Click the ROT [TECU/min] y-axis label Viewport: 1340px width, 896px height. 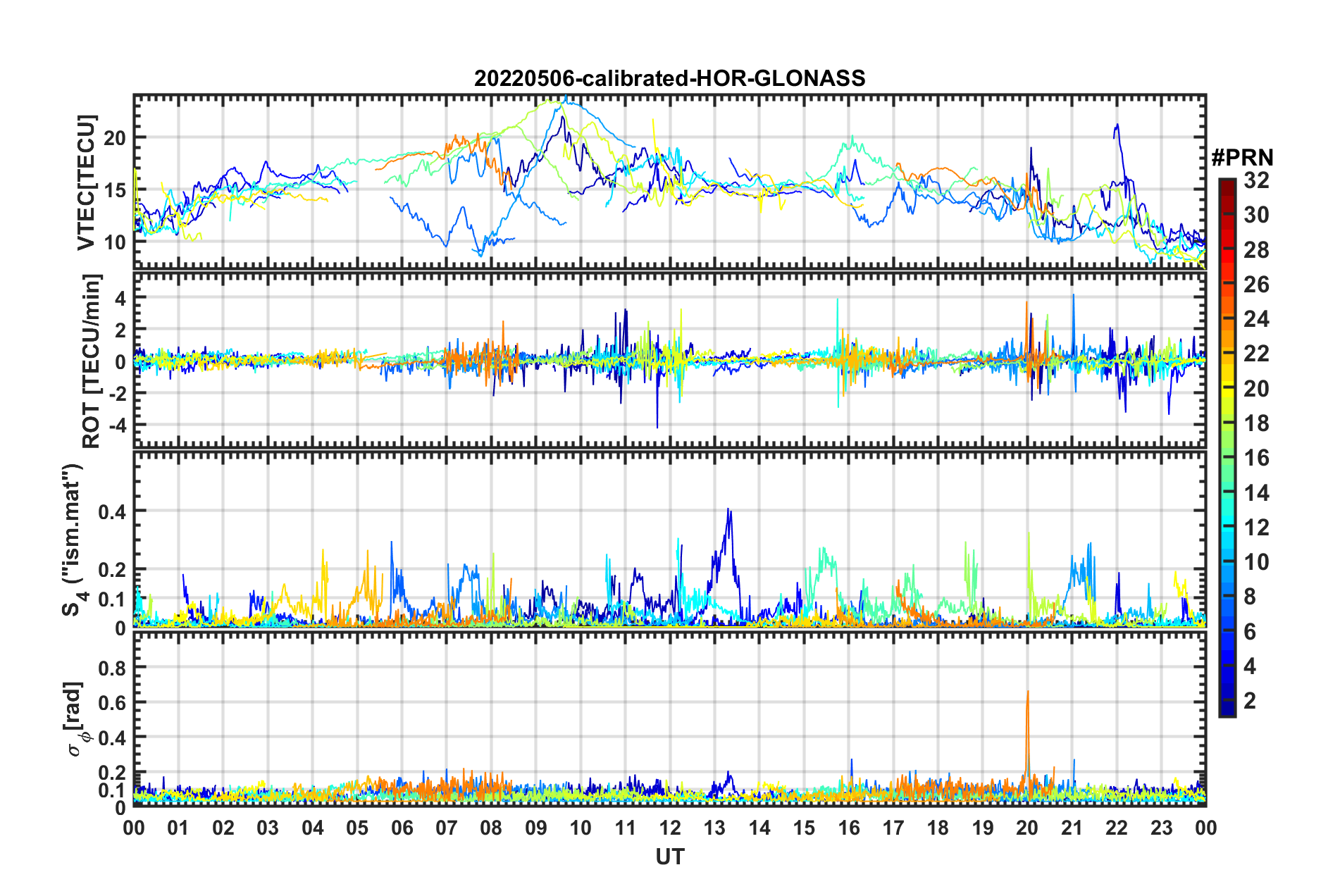point(92,361)
